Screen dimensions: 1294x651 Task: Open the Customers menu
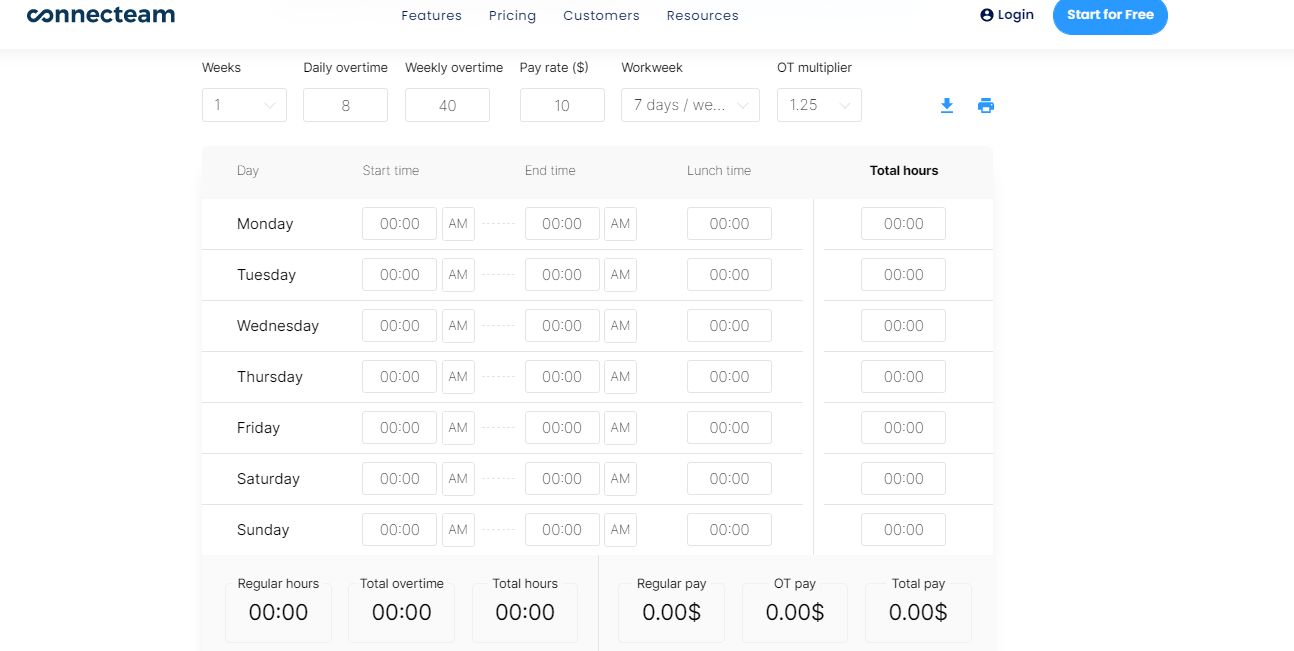pyautogui.click(x=601, y=16)
